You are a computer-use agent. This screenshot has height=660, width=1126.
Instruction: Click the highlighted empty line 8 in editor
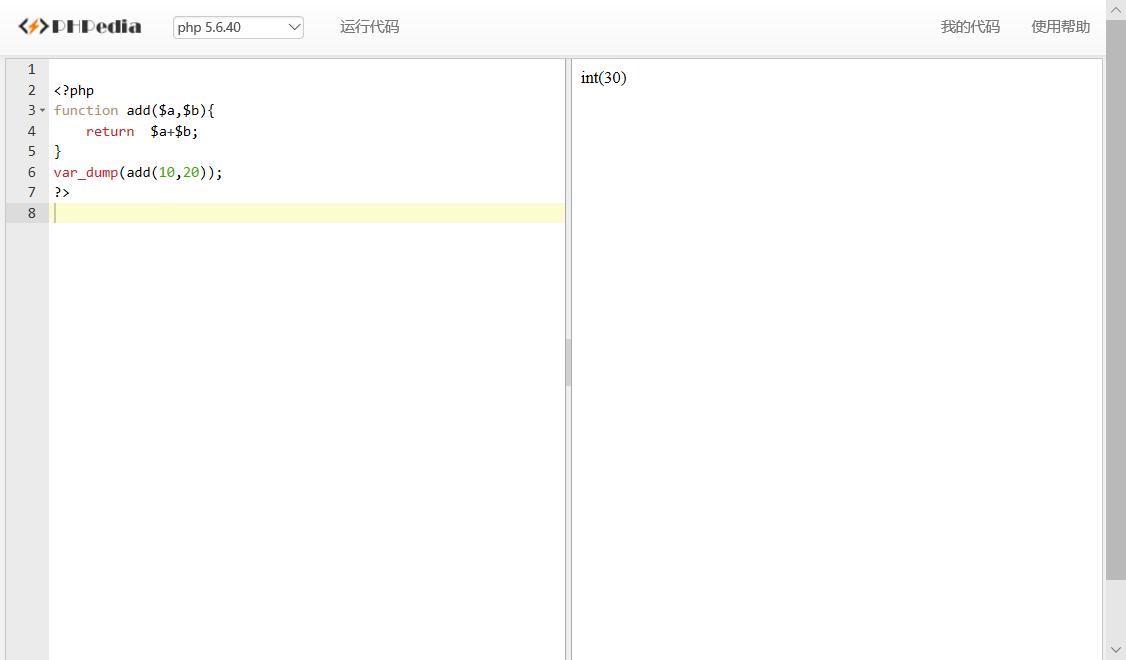[x=307, y=213]
